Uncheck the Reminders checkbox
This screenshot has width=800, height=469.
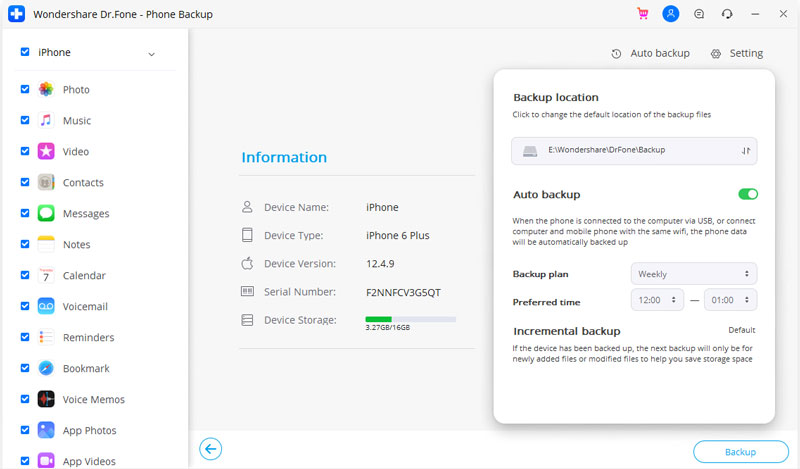click(24, 337)
